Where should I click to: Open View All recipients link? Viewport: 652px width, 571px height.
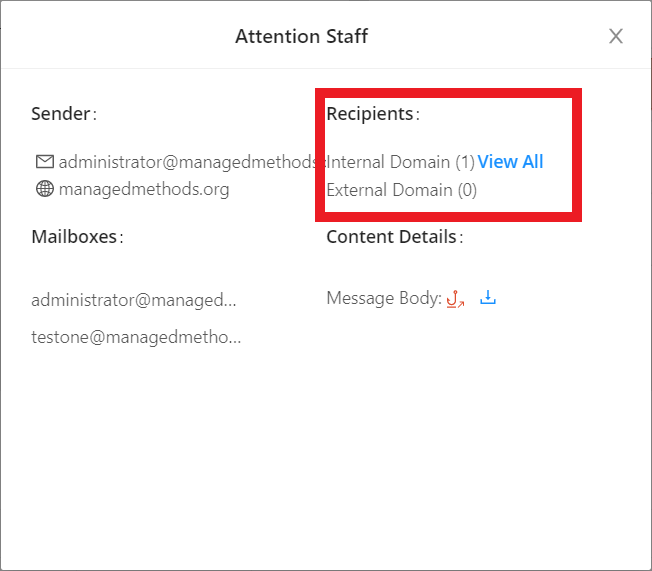pos(510,162)
